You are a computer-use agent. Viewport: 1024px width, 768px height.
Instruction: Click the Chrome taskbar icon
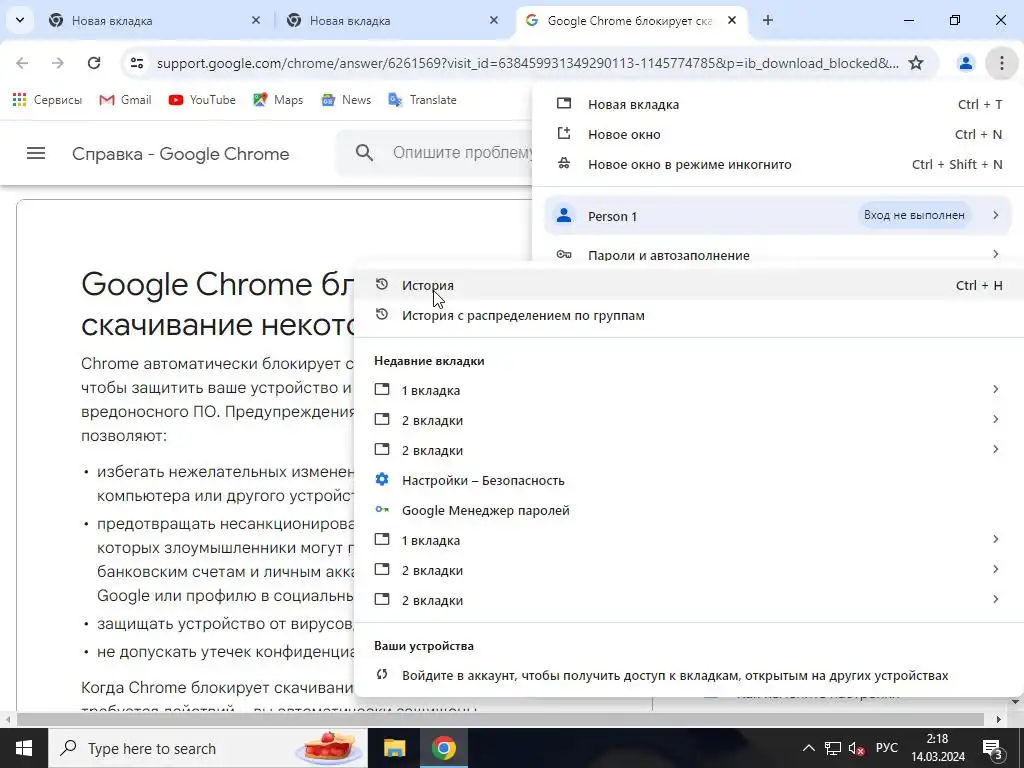(x=443, y=748)
